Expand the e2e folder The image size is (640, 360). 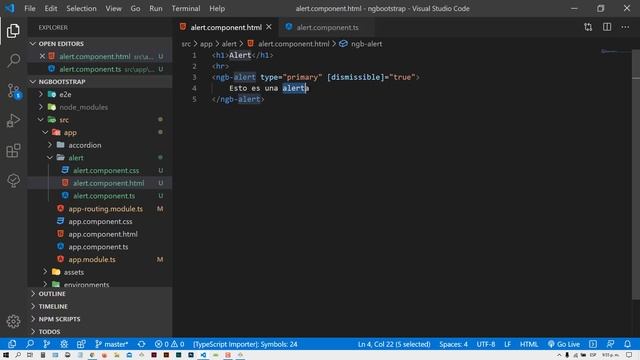tap(100, 94)
